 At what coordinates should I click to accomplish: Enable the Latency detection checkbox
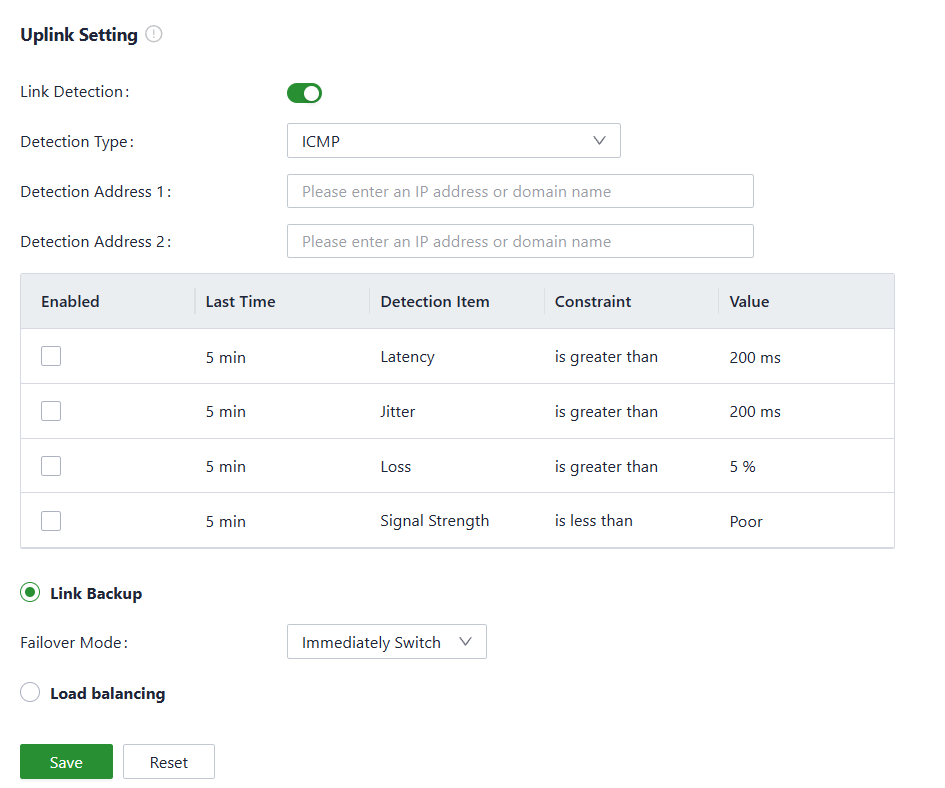51,356
